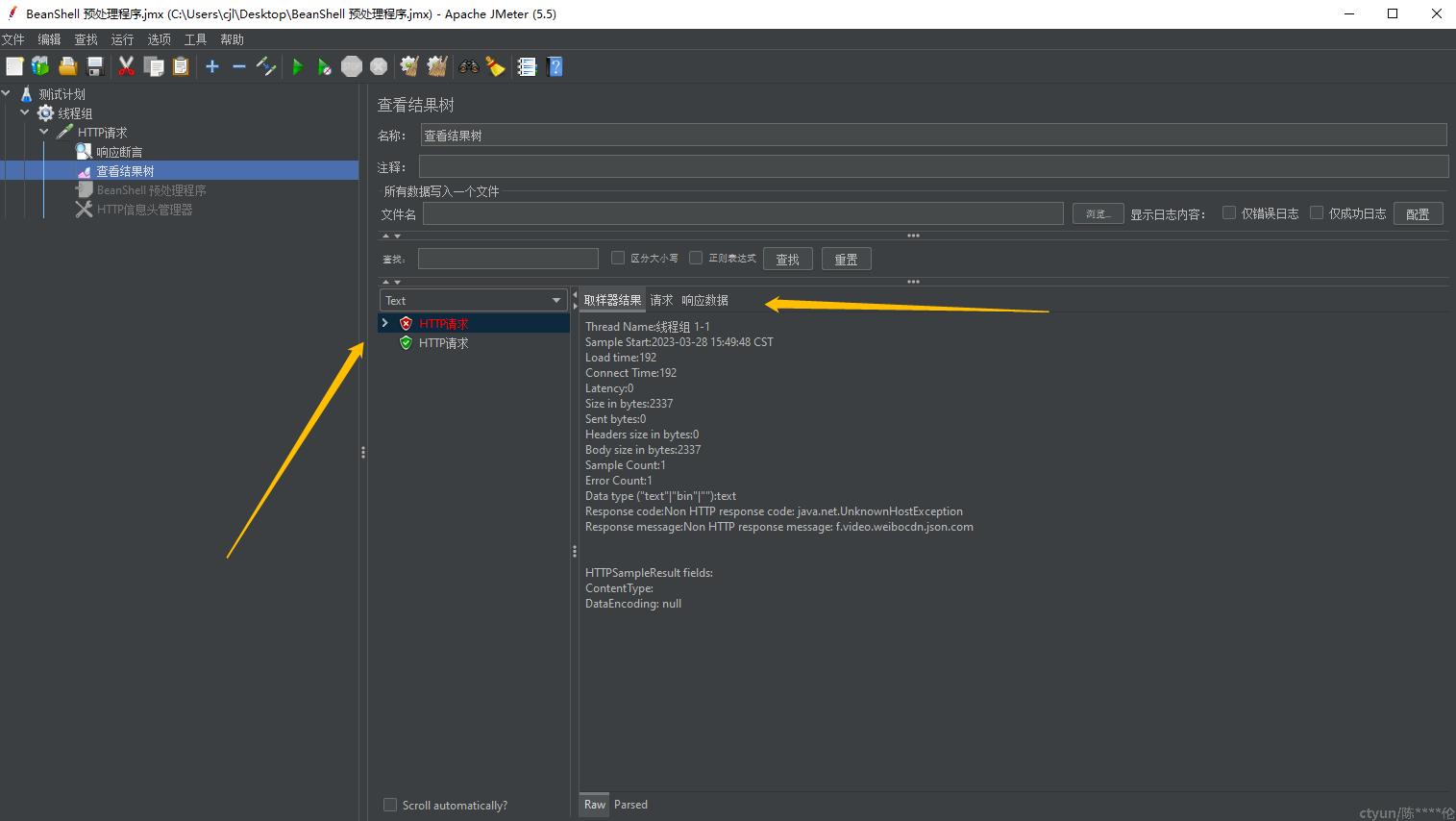The image size is (1456, 821).
Task: Click the 查找 search button
Action: (788, 259)
